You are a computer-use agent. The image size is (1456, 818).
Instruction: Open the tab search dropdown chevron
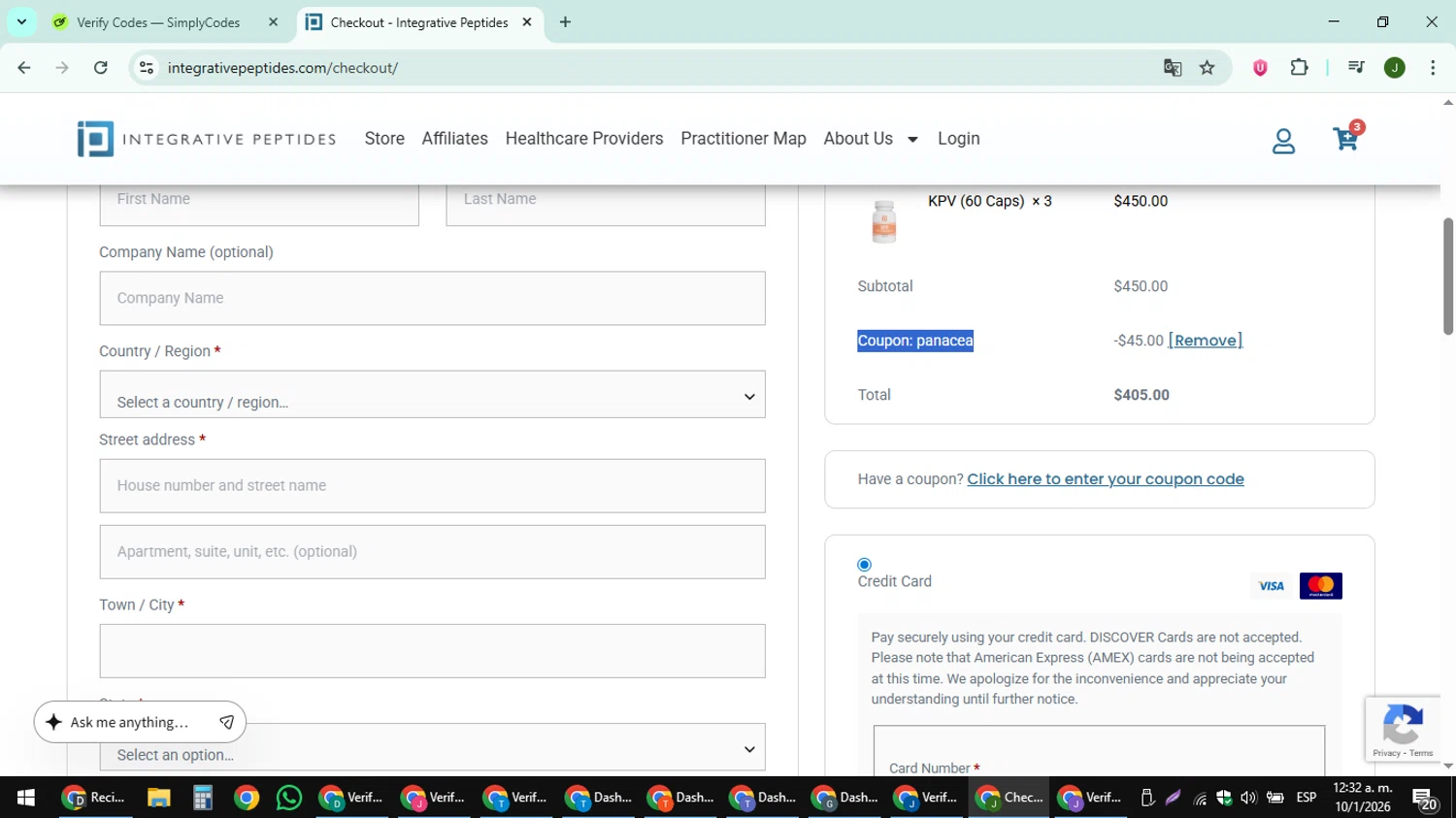point(21,22)
